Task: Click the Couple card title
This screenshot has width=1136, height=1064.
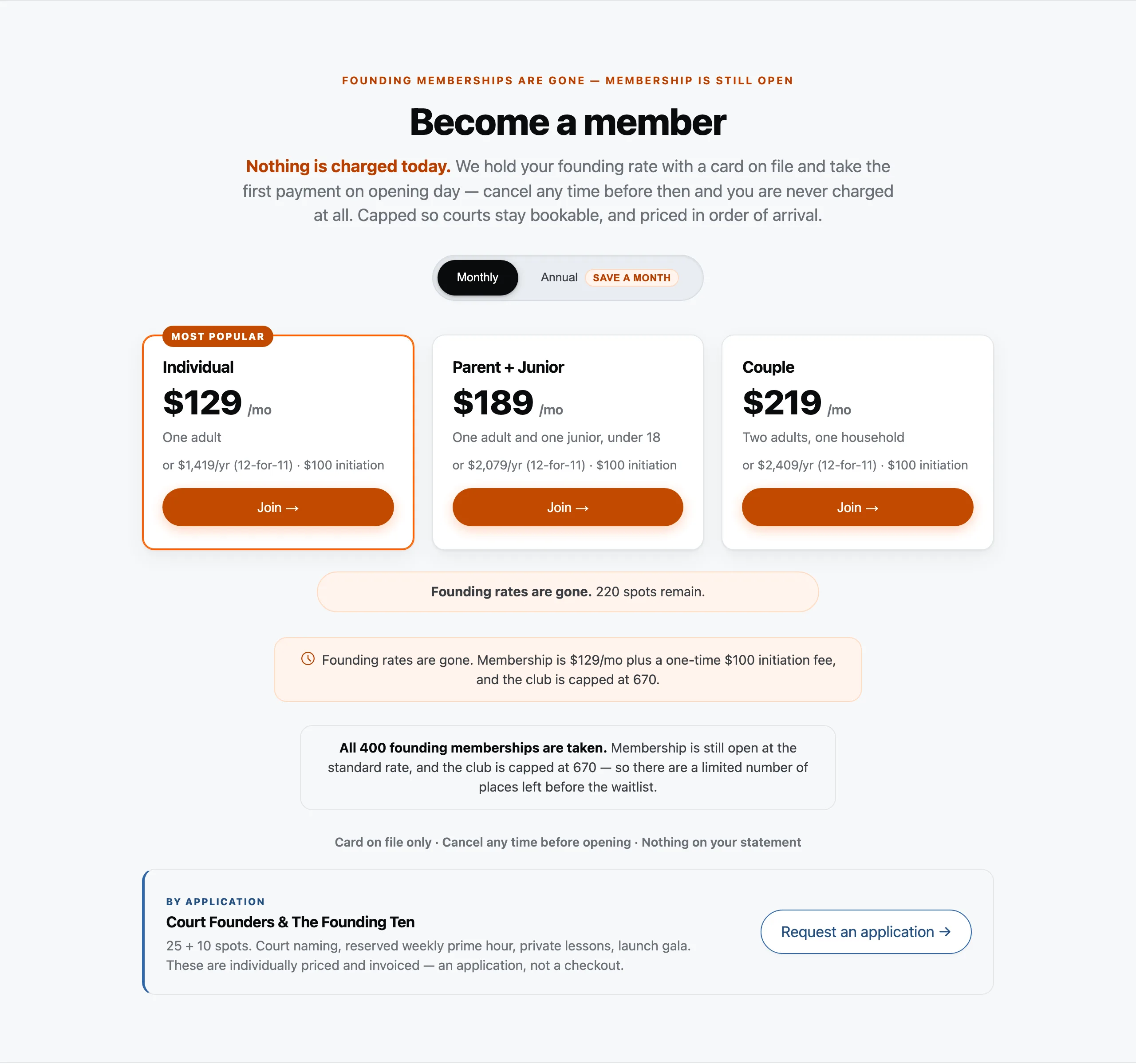Action: tap(768, 367)
